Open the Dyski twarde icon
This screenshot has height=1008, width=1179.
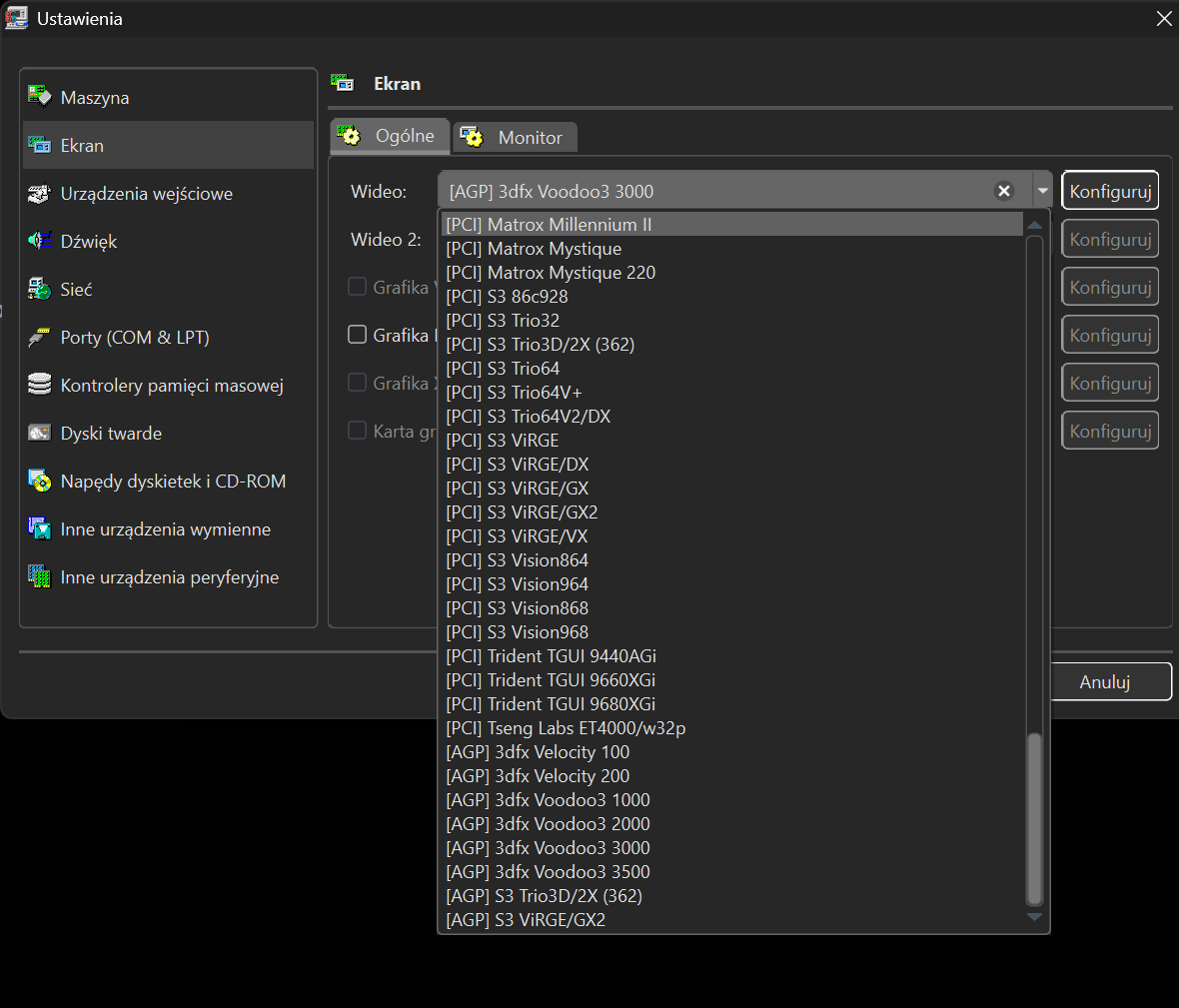[39, 433]
